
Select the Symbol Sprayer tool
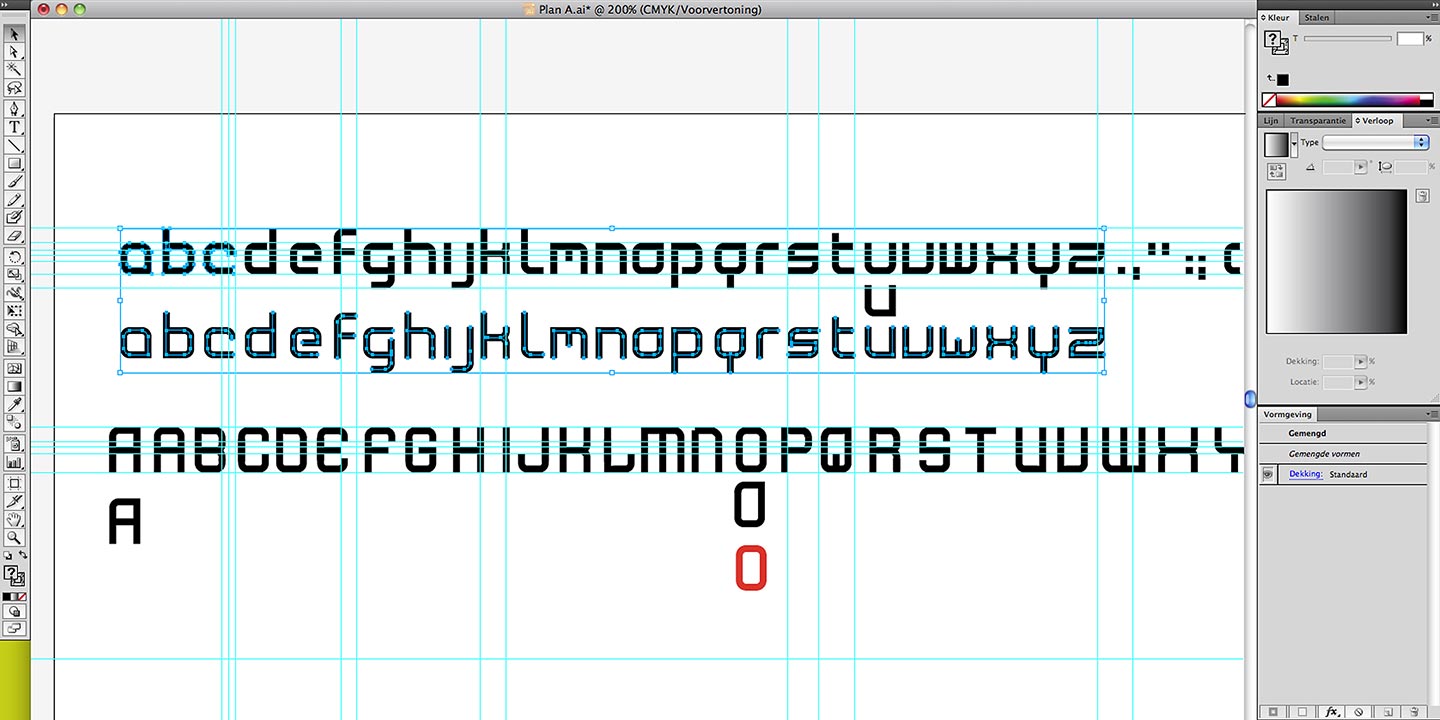pos(15,443)
